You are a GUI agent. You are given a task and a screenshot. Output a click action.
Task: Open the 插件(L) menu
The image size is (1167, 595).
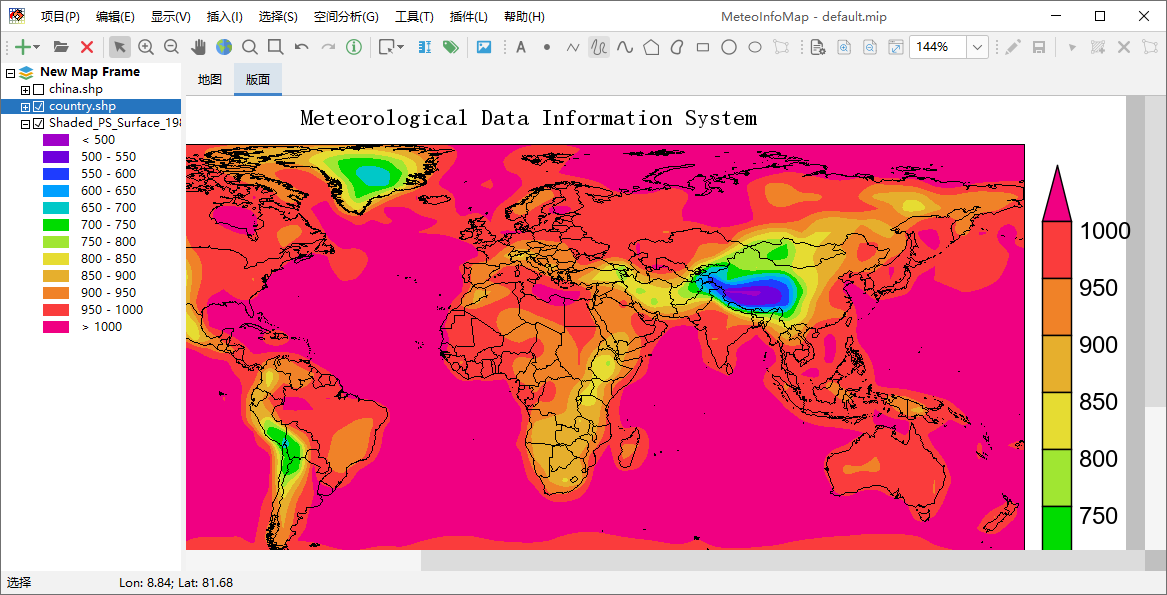[x=469, y=16]
